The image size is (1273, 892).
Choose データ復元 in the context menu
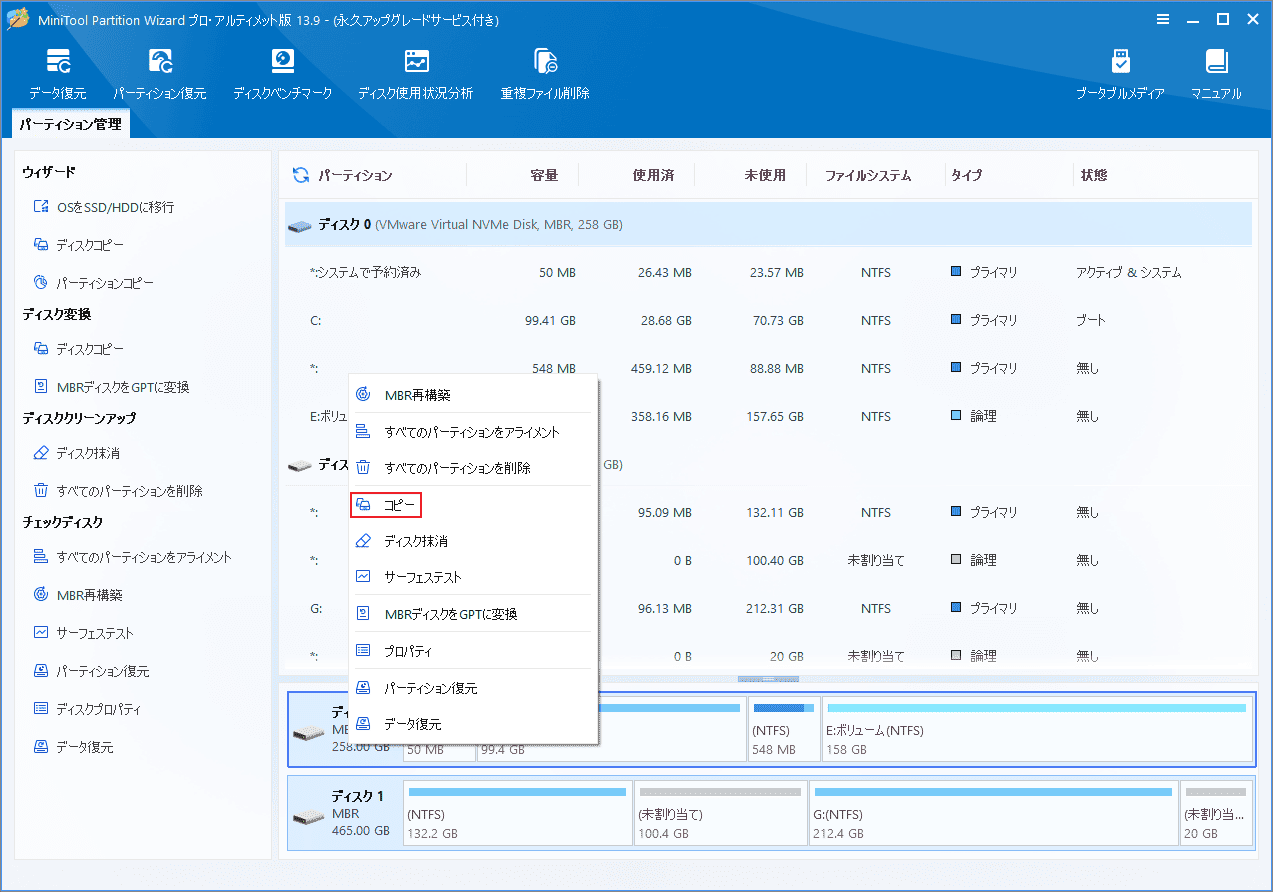(x=473, y=724)
